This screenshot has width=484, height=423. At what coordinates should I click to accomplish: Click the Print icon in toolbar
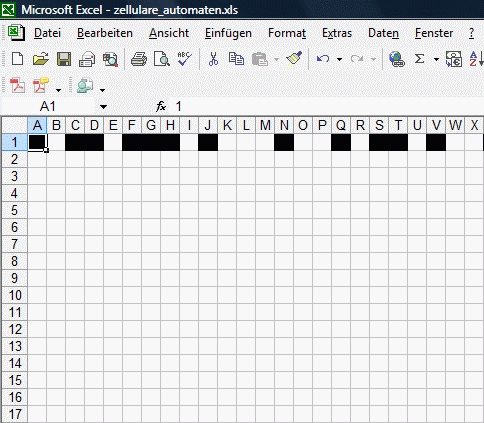coord(139,59)
